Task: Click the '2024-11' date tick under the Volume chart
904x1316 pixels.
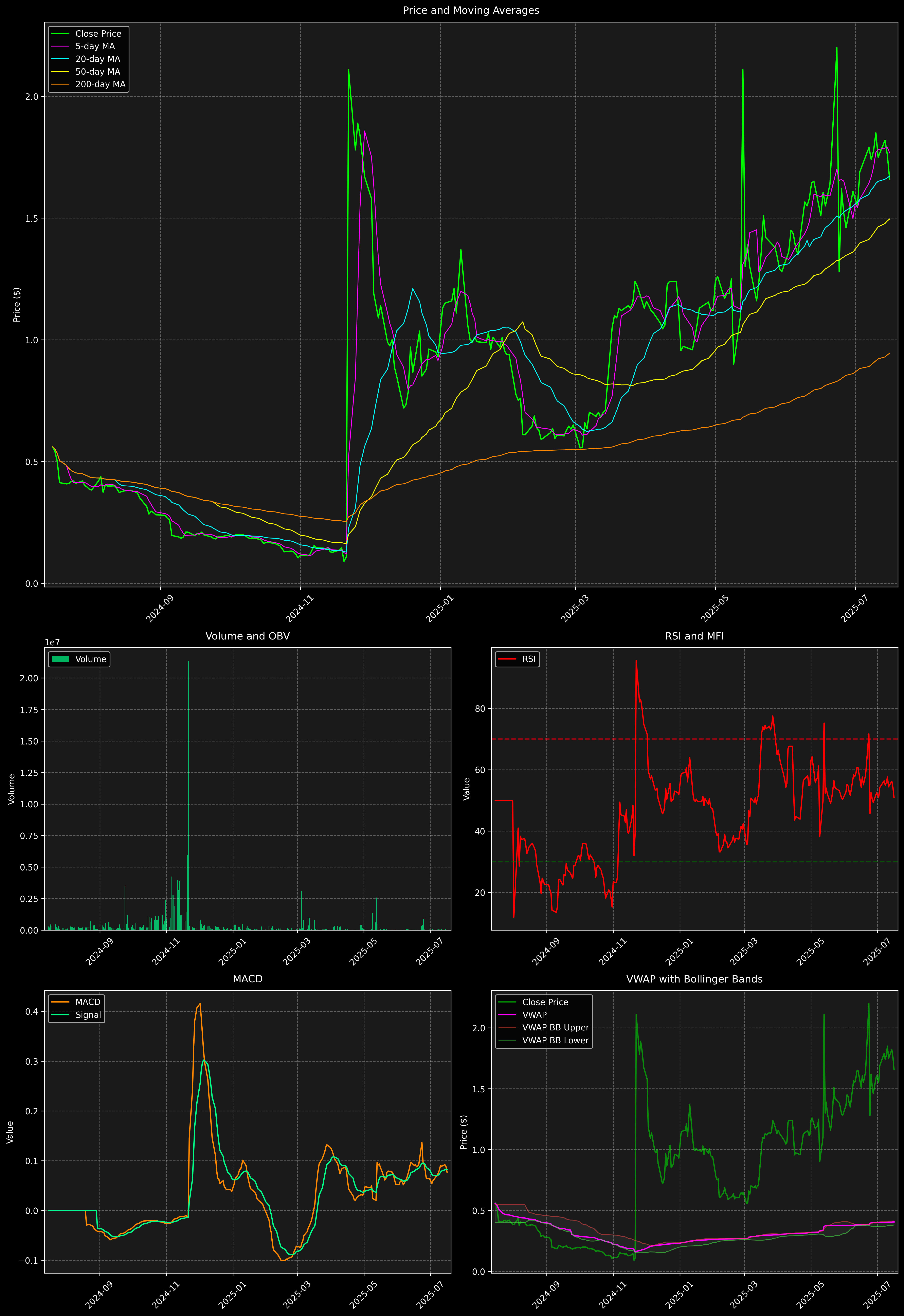Action: pyautogui.click(x=166, y=952)
